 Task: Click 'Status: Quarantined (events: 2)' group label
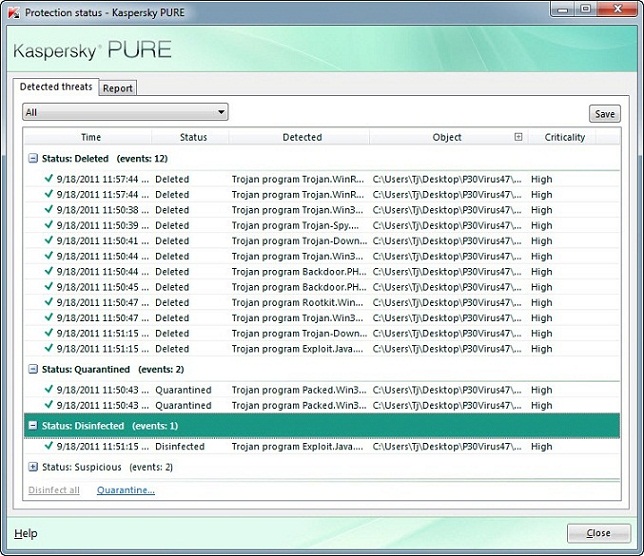point(113,369)
